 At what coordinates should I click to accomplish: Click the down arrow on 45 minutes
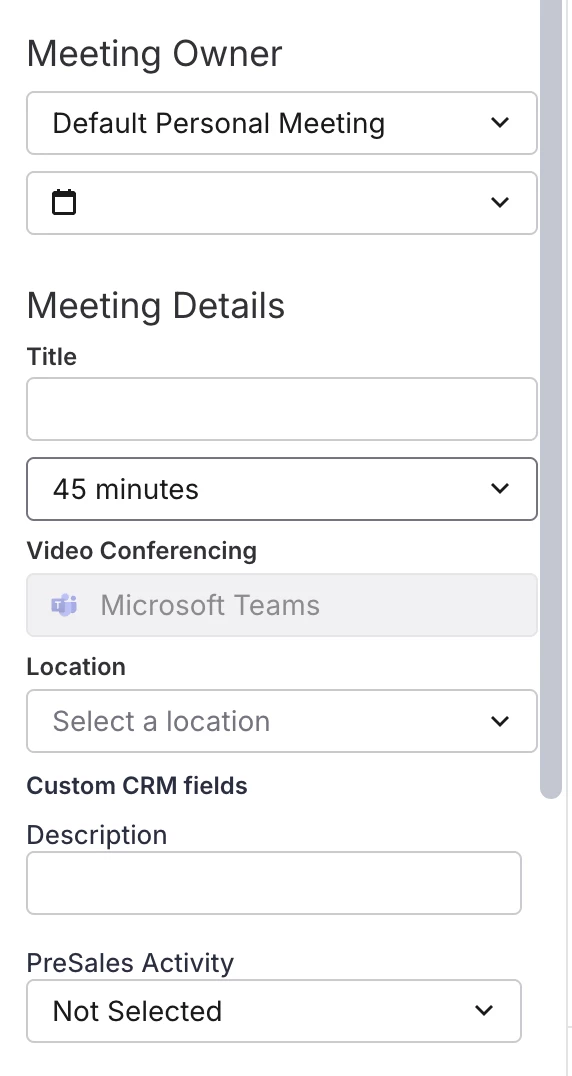500,489
